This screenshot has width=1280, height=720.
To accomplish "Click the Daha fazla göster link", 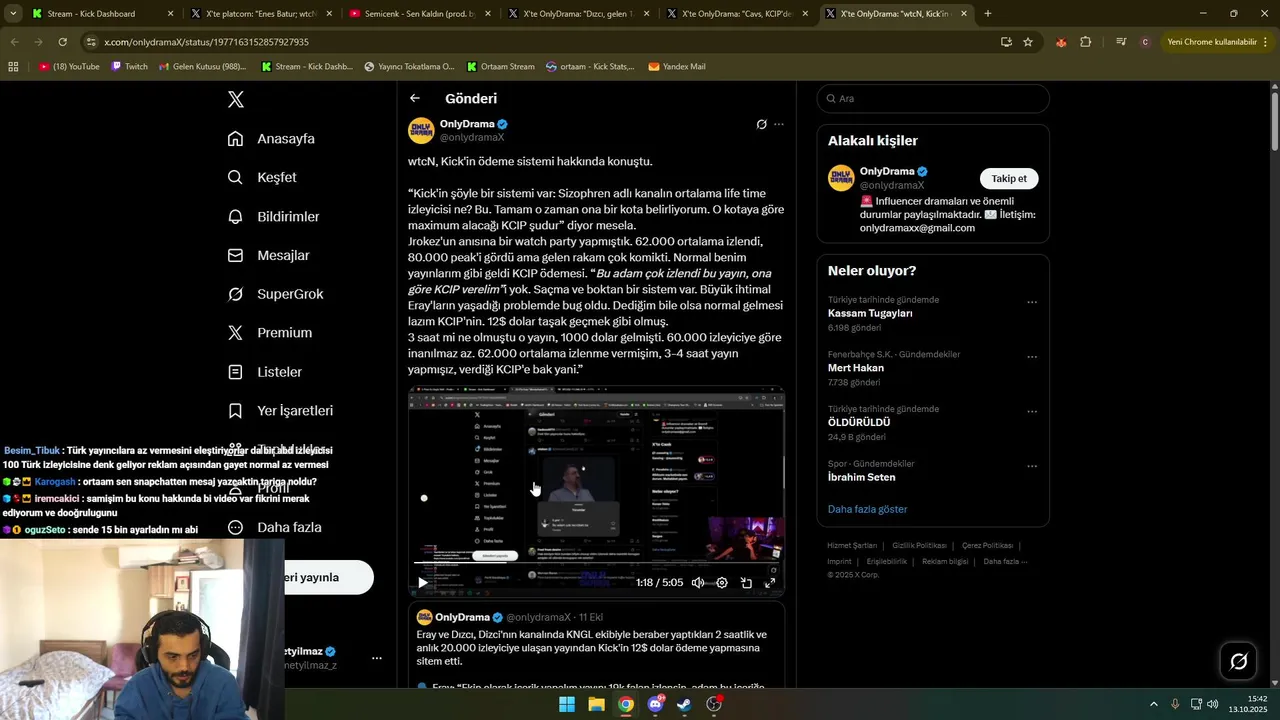I will pyautogui.click(x=867, y=509).
